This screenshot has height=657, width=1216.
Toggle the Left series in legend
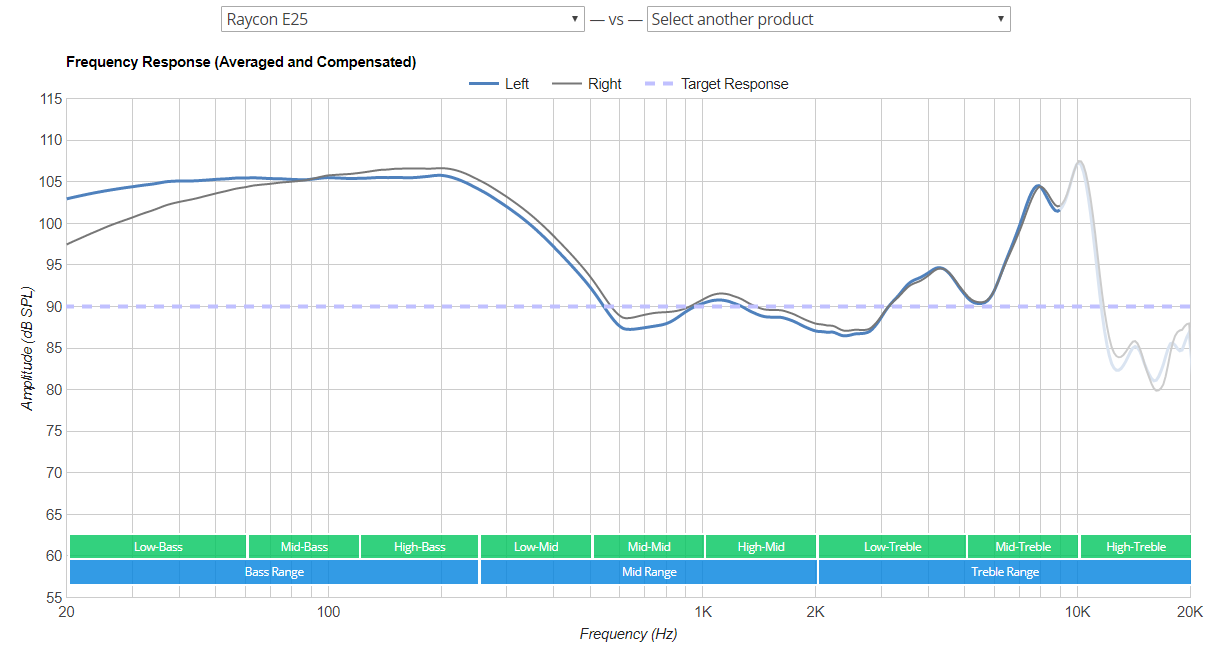pyautogui.click(x=499, y=84)
